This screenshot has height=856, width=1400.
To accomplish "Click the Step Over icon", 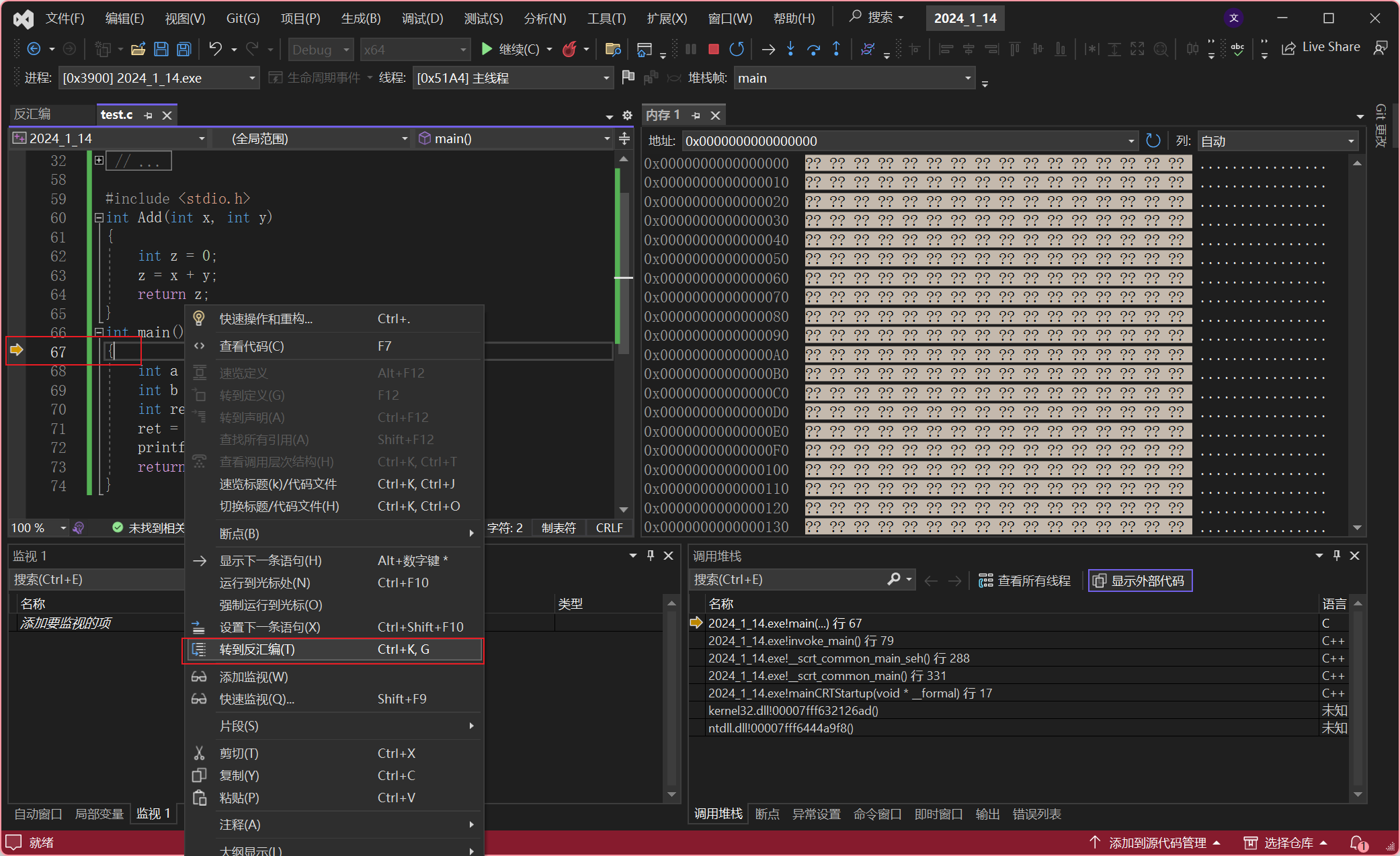I will (813, 49).
